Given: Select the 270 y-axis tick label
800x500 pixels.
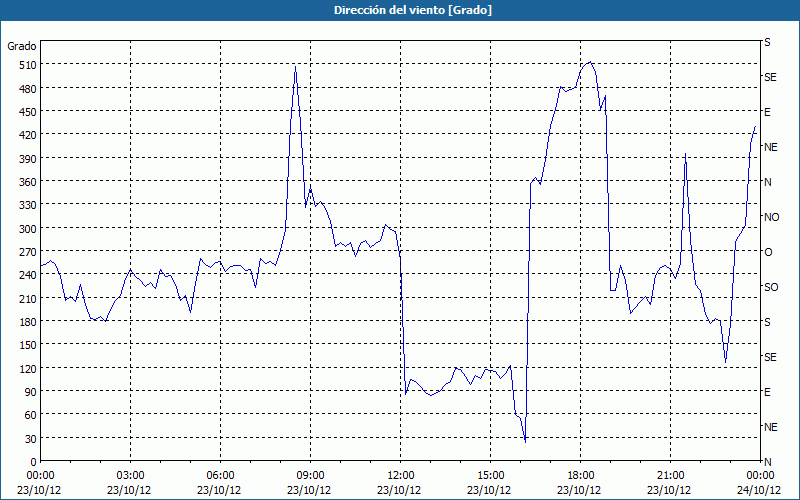Looking at the screenshot, I should [x=28, y=252].
